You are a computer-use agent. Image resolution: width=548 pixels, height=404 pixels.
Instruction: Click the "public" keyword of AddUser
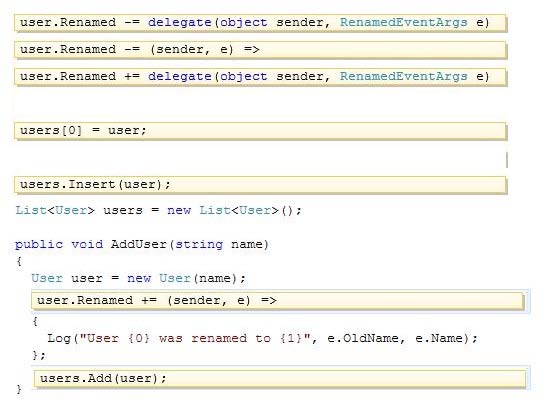pos(39,244)
